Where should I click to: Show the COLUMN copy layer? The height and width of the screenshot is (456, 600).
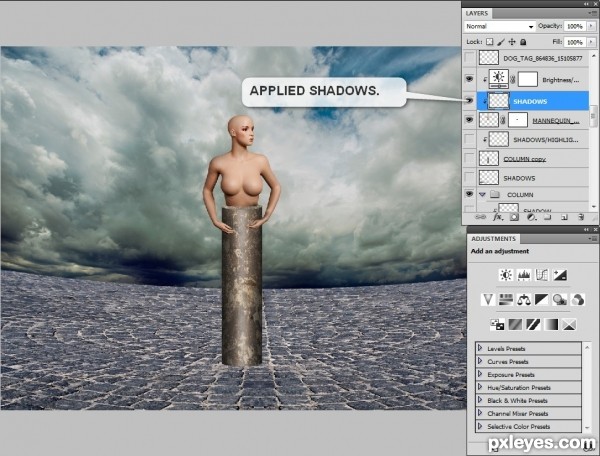click(x=469, y=158)
